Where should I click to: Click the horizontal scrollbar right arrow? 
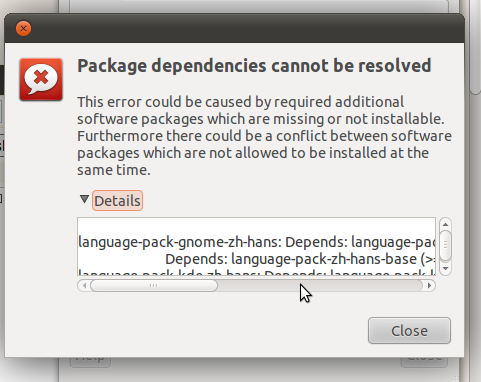click(429, 286)
